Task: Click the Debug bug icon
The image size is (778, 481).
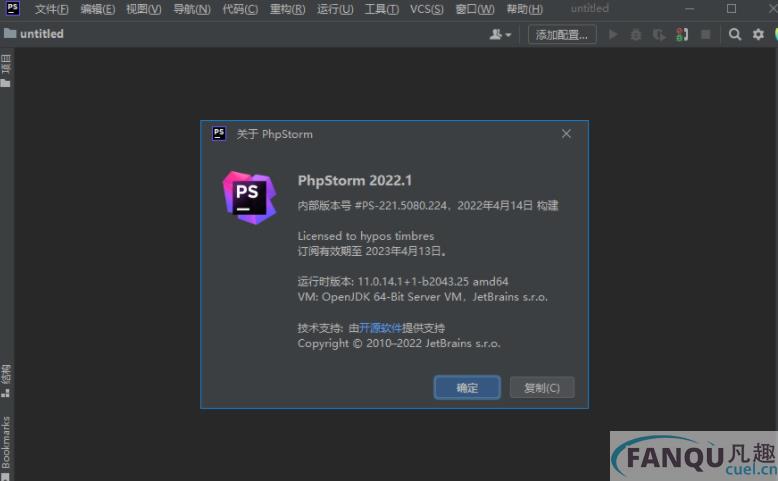Action: 636,34
